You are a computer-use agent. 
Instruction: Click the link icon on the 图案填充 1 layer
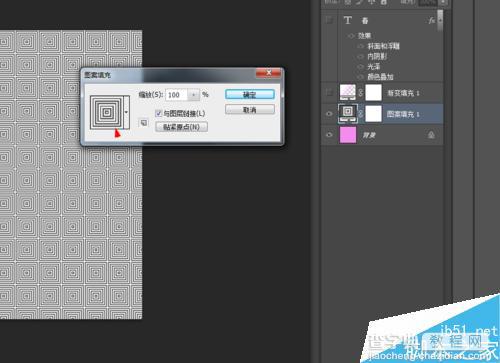pyautogui.click(x=361, y=114)
